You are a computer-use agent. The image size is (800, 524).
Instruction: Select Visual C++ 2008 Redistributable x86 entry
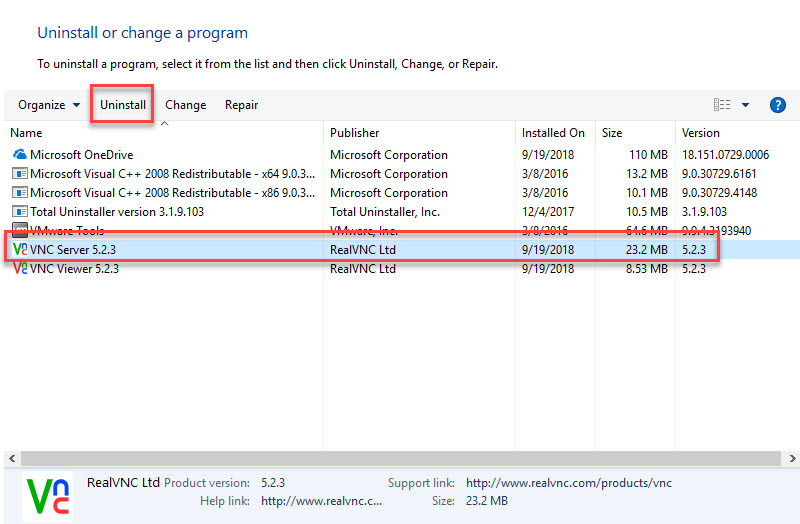click(x=402, y=192)
